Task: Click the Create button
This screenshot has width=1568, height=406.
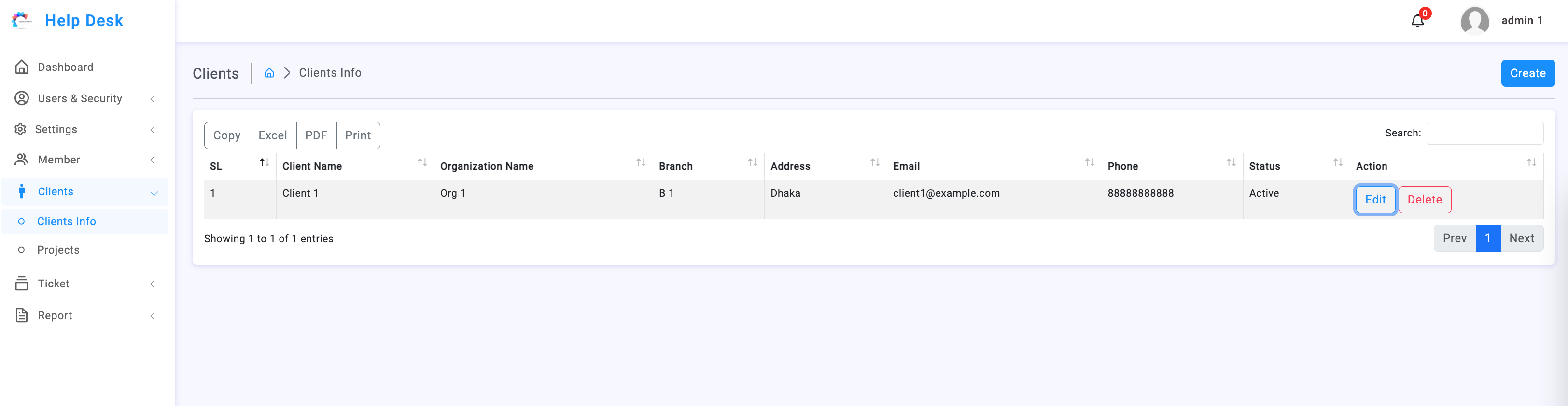Action: pyautogui.click(x=1527, y=74)
